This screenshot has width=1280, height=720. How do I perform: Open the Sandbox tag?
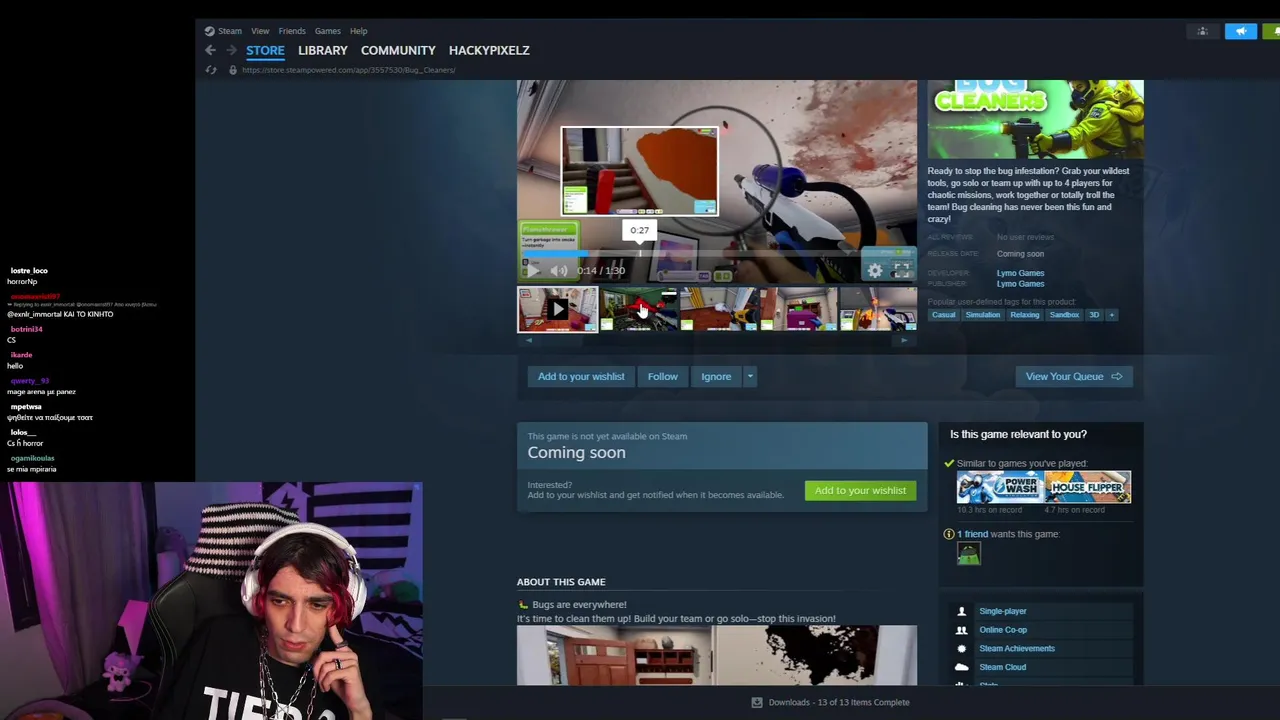pyautogui.click(x=1064, y=315)
